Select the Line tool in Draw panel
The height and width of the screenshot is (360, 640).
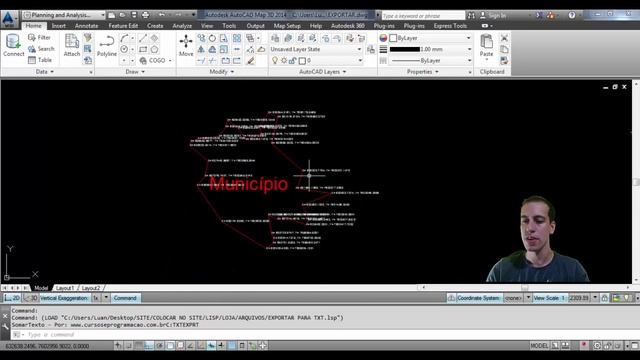click(142, 38)
